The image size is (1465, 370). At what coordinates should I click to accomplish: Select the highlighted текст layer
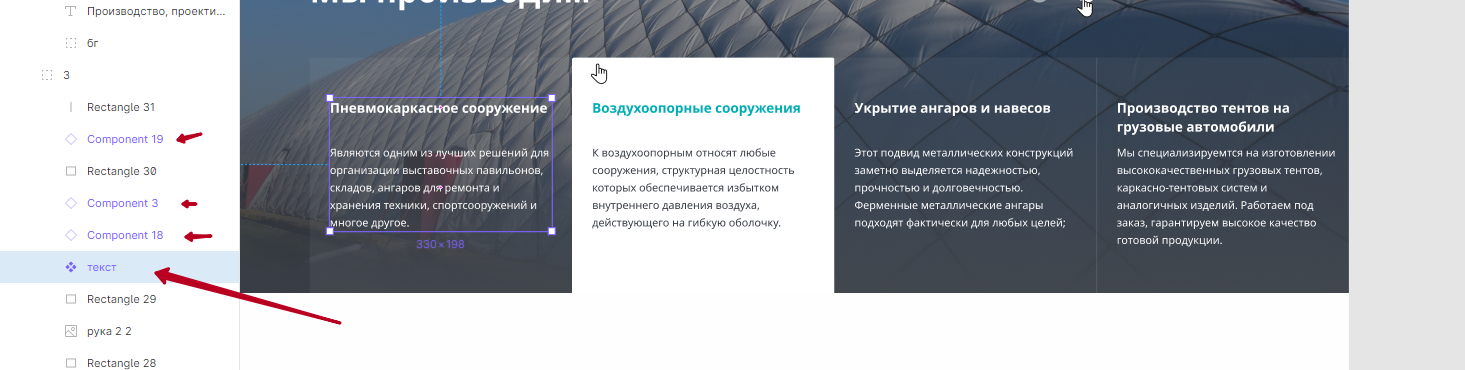click(120, 267)
